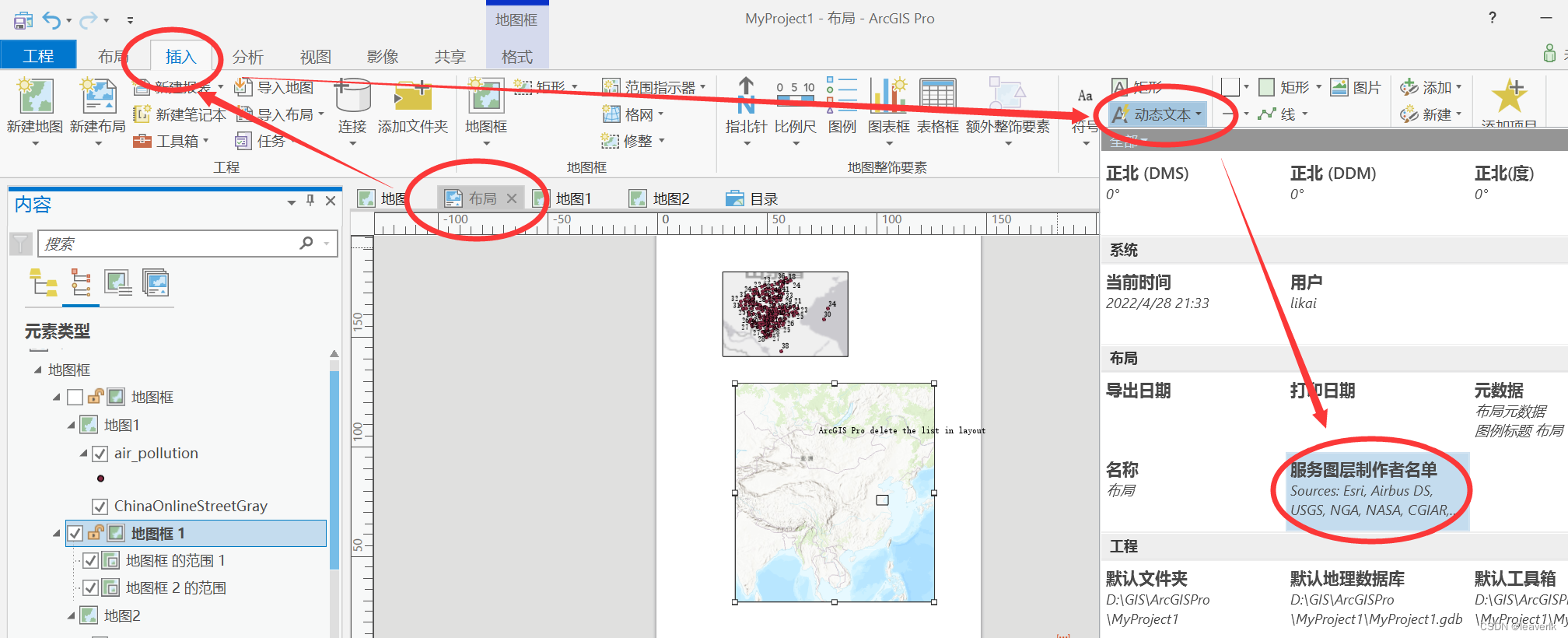1568x638 pixels.
Task: Select Current Time (当前时间) dynamic text
Action: [1157, 293]
